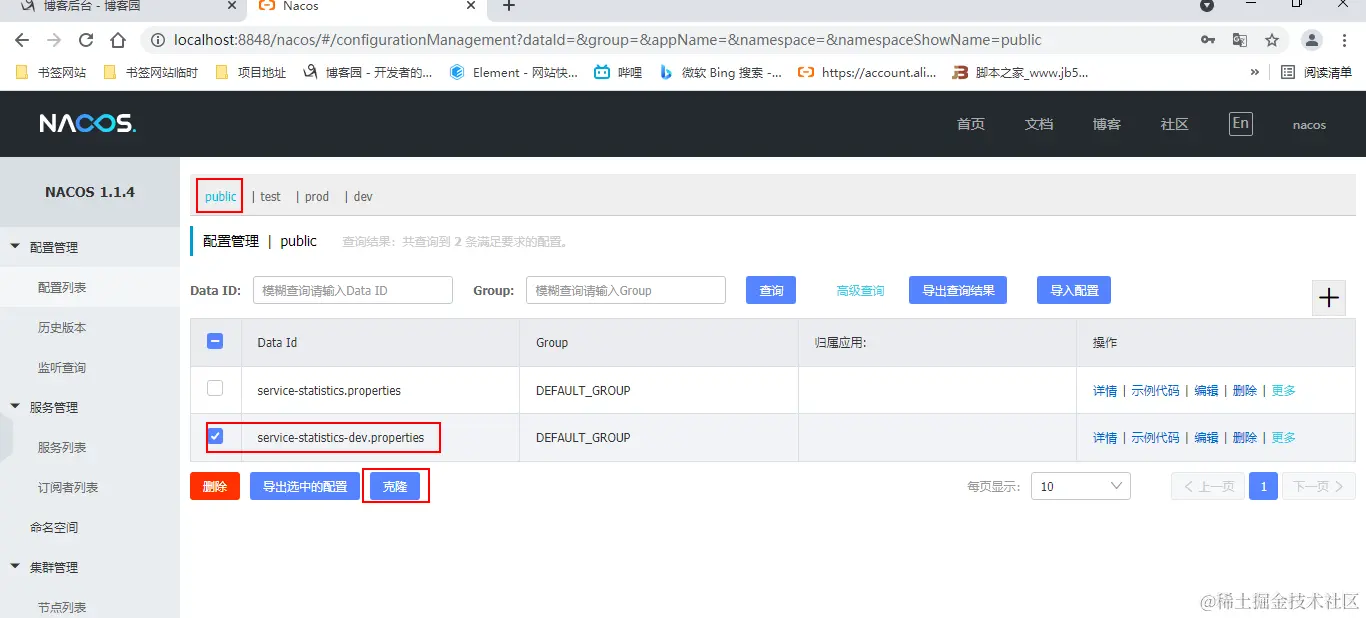
Task: Open site information icon in address bar
Action: tap(157, 40)
